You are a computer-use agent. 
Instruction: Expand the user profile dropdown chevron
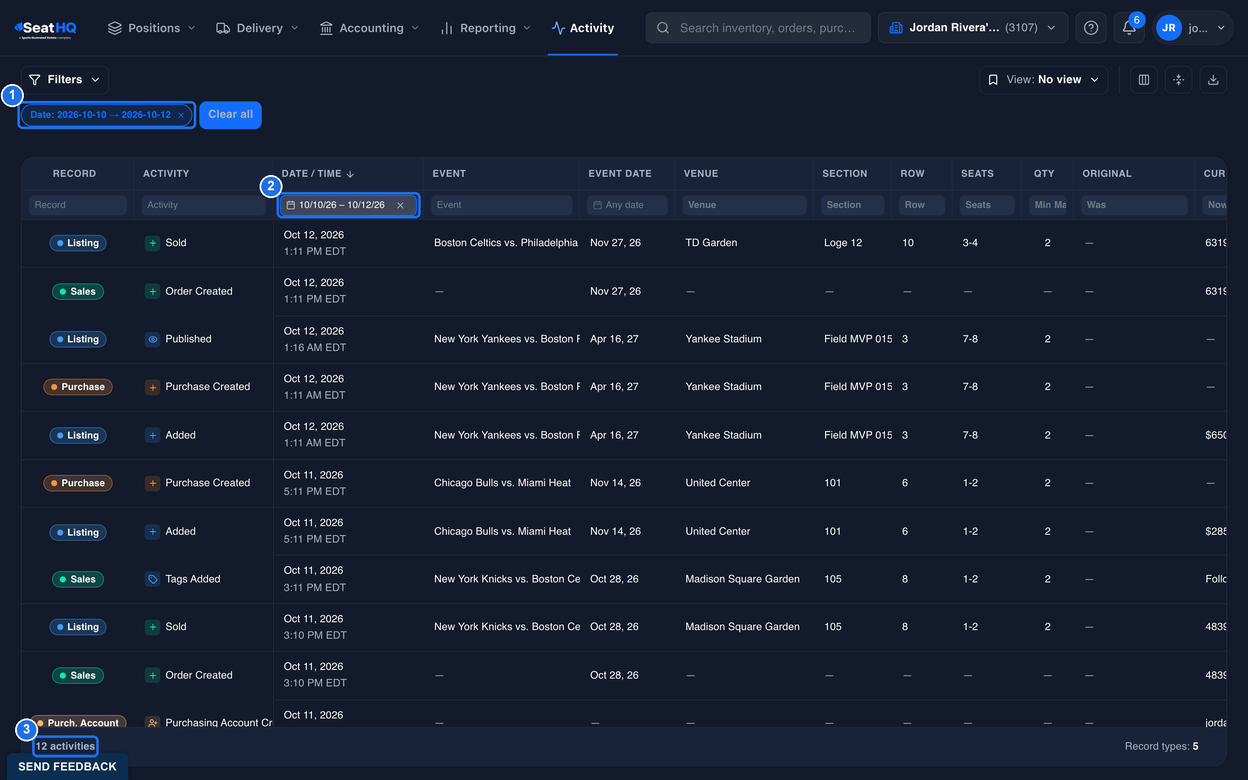1221,28
